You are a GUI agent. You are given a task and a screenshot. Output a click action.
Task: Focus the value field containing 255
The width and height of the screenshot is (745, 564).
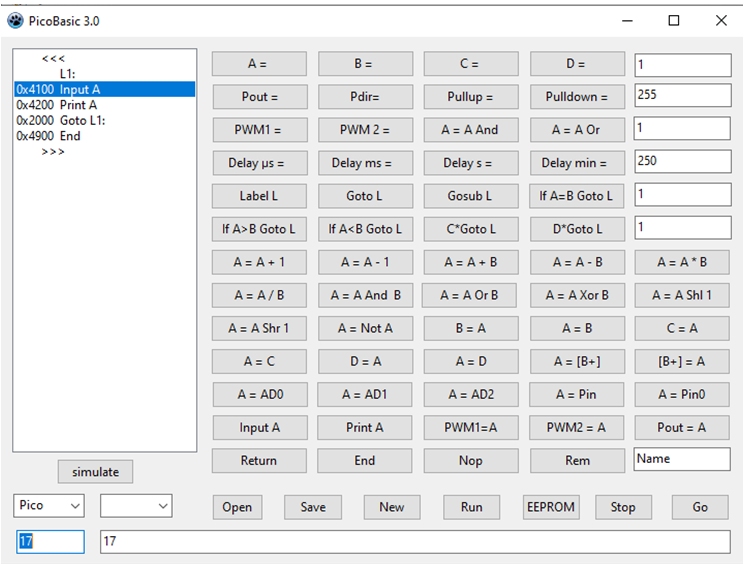[x=682, y=97]
